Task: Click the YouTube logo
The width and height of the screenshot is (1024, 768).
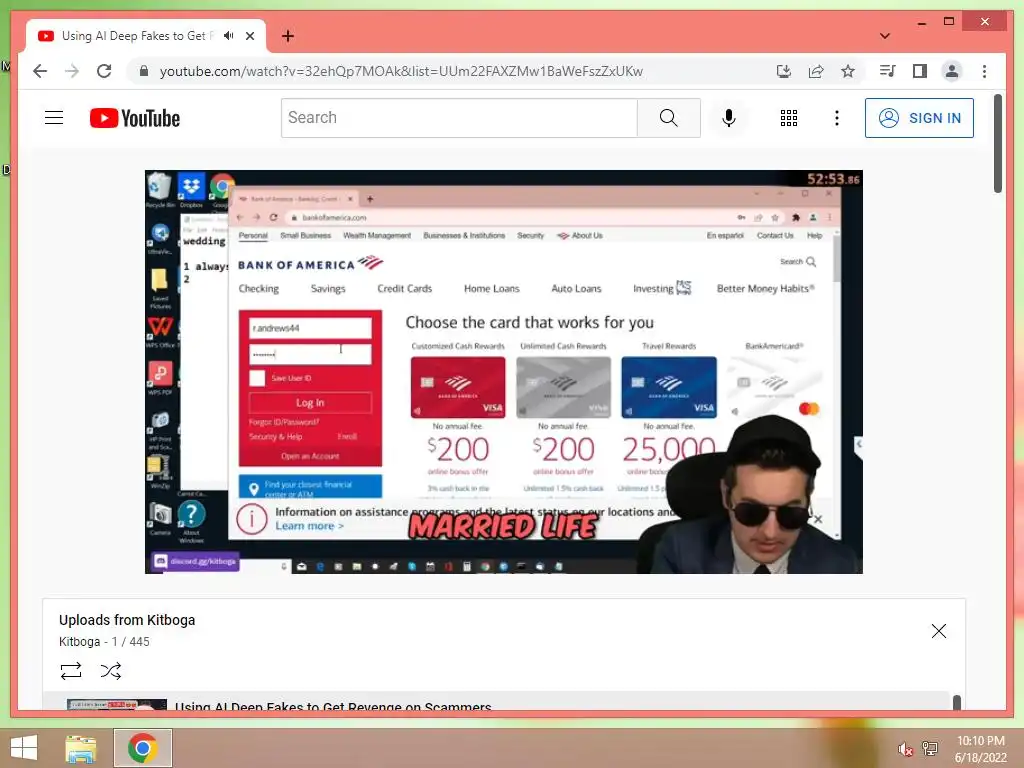Action: (135, 118)
